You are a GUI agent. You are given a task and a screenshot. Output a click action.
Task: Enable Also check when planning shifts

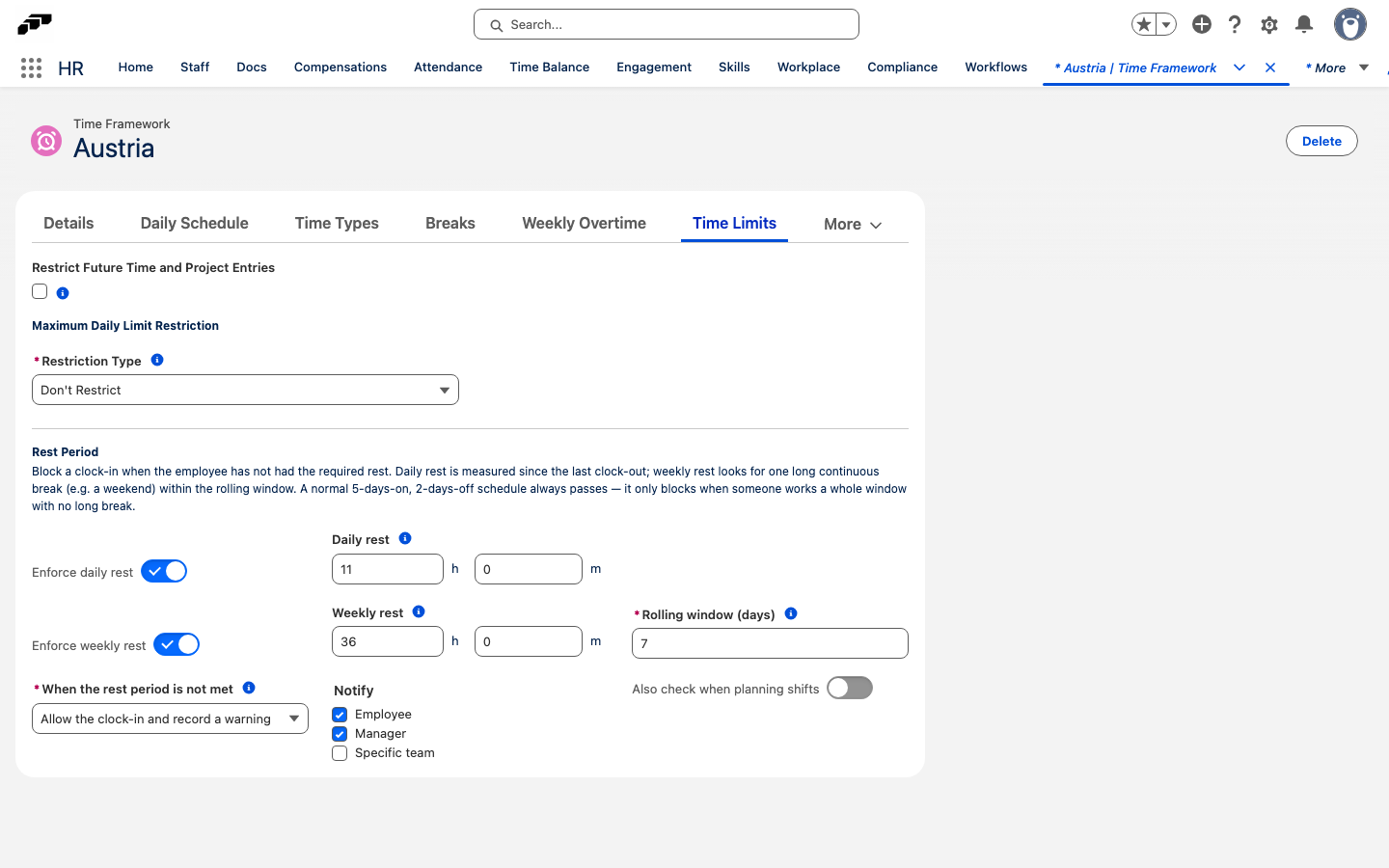click(850, 688)
